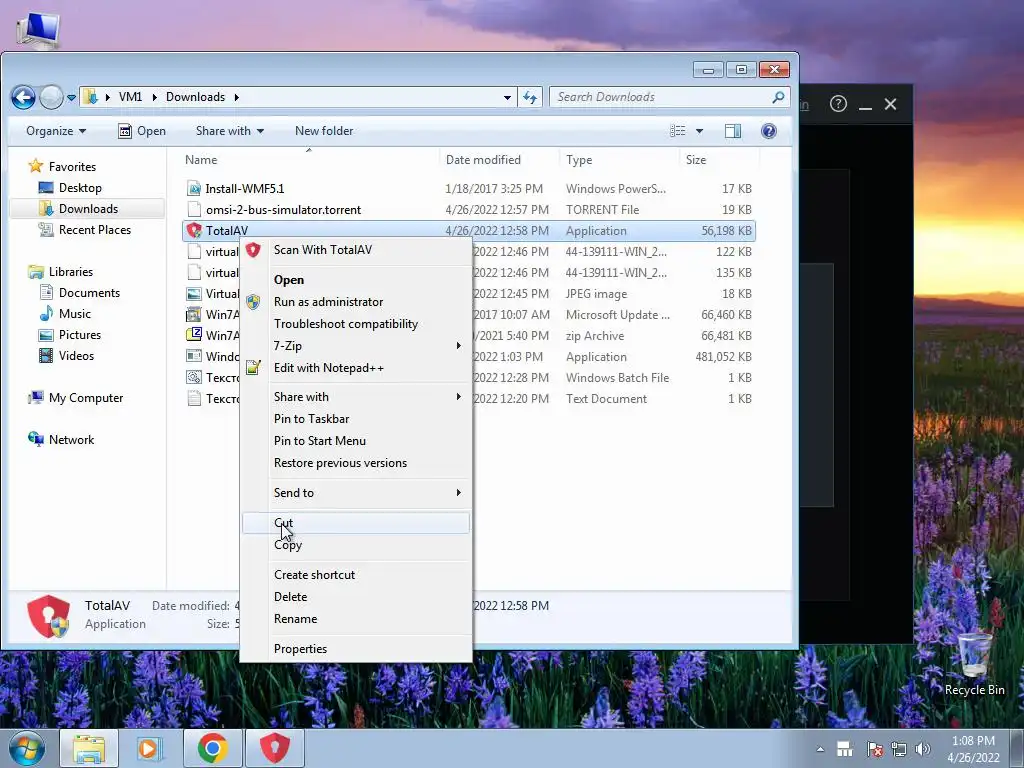
Task: Click VM1 in the address bar breadcrumb
Action: point(131,97)
